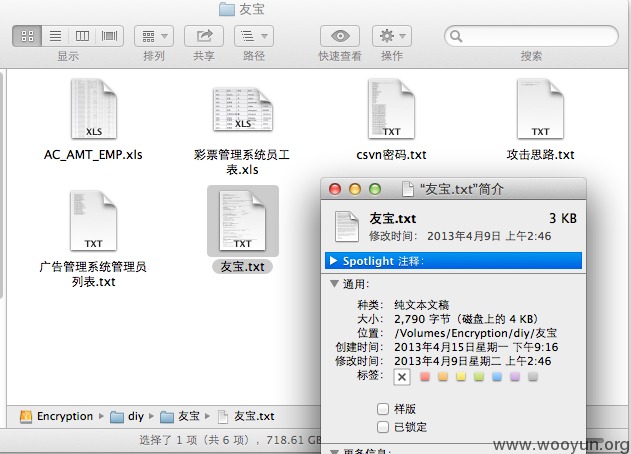Open the arrange (排列) dropdown
The height and width of the screenshot is (454, 631).
[x=154, y=36]
